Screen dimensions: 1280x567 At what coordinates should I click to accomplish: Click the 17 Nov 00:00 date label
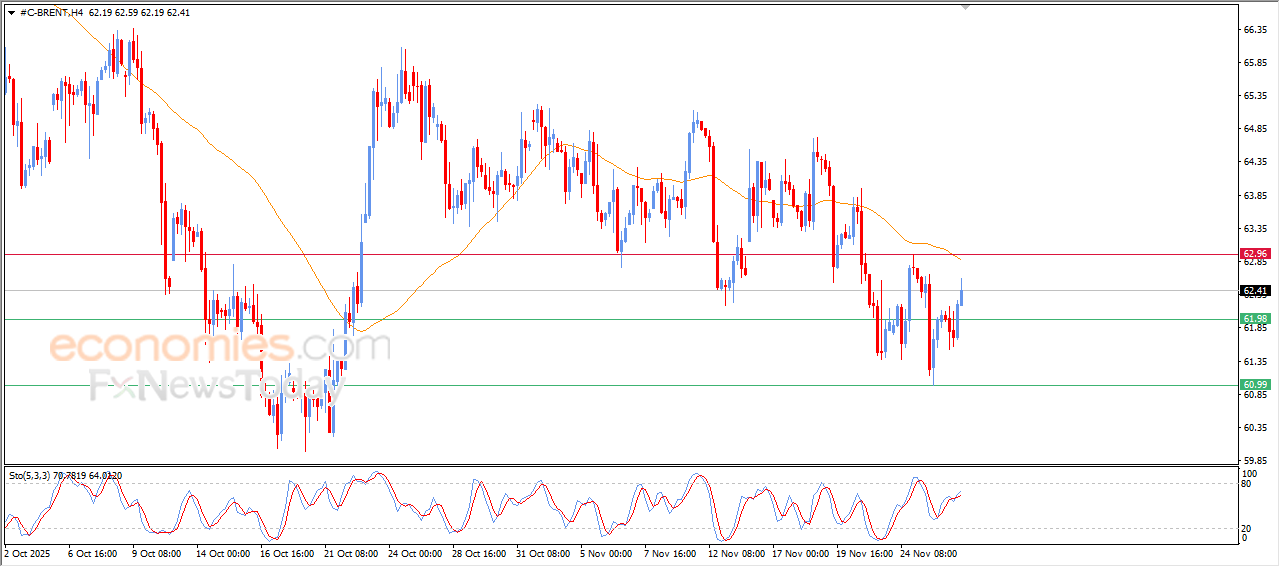coord(801,552)
